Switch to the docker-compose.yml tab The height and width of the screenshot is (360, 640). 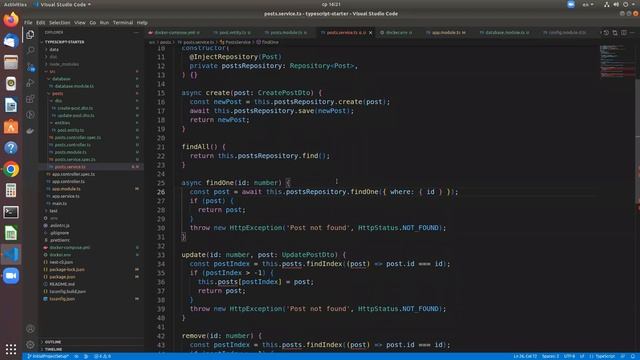[175, 33]
